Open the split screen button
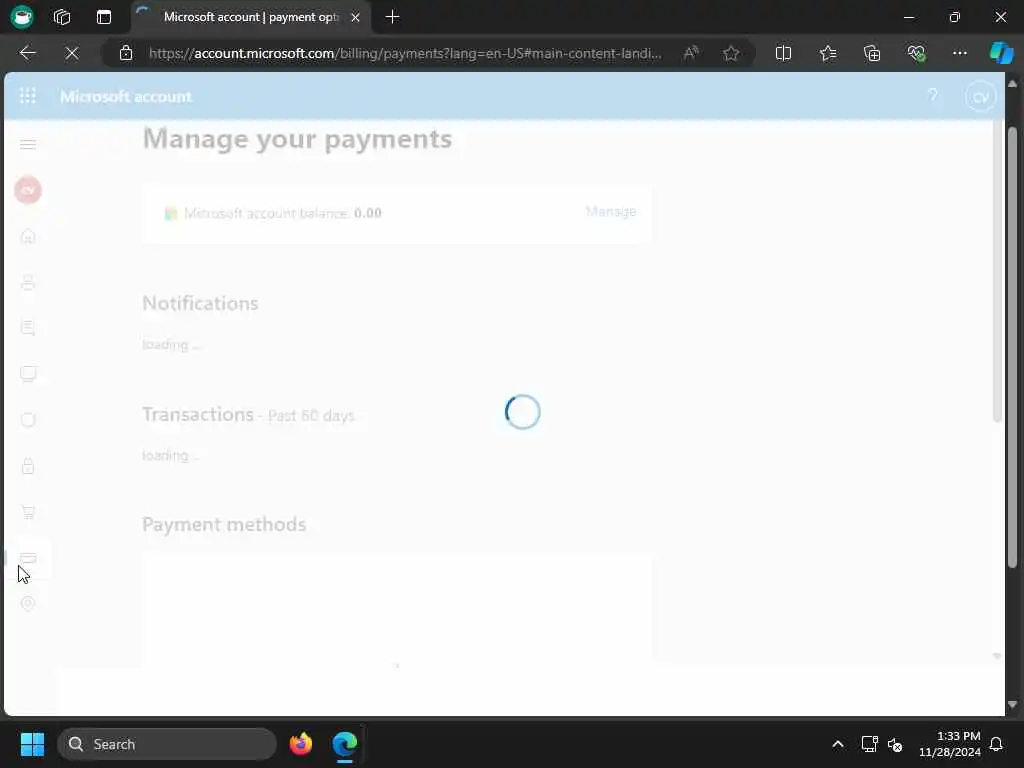This screenshot has height=768, width=1024. point(783,53)
